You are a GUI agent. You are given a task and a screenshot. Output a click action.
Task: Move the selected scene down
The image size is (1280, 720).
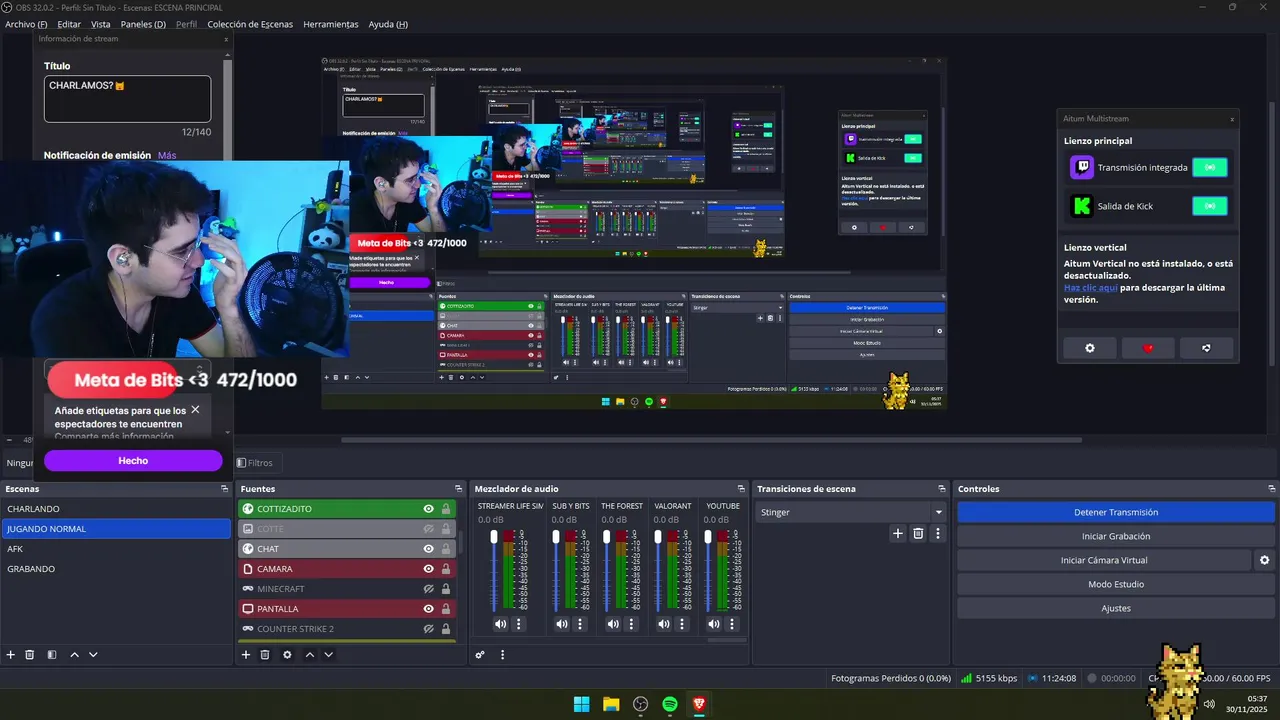tap(93, 655)
